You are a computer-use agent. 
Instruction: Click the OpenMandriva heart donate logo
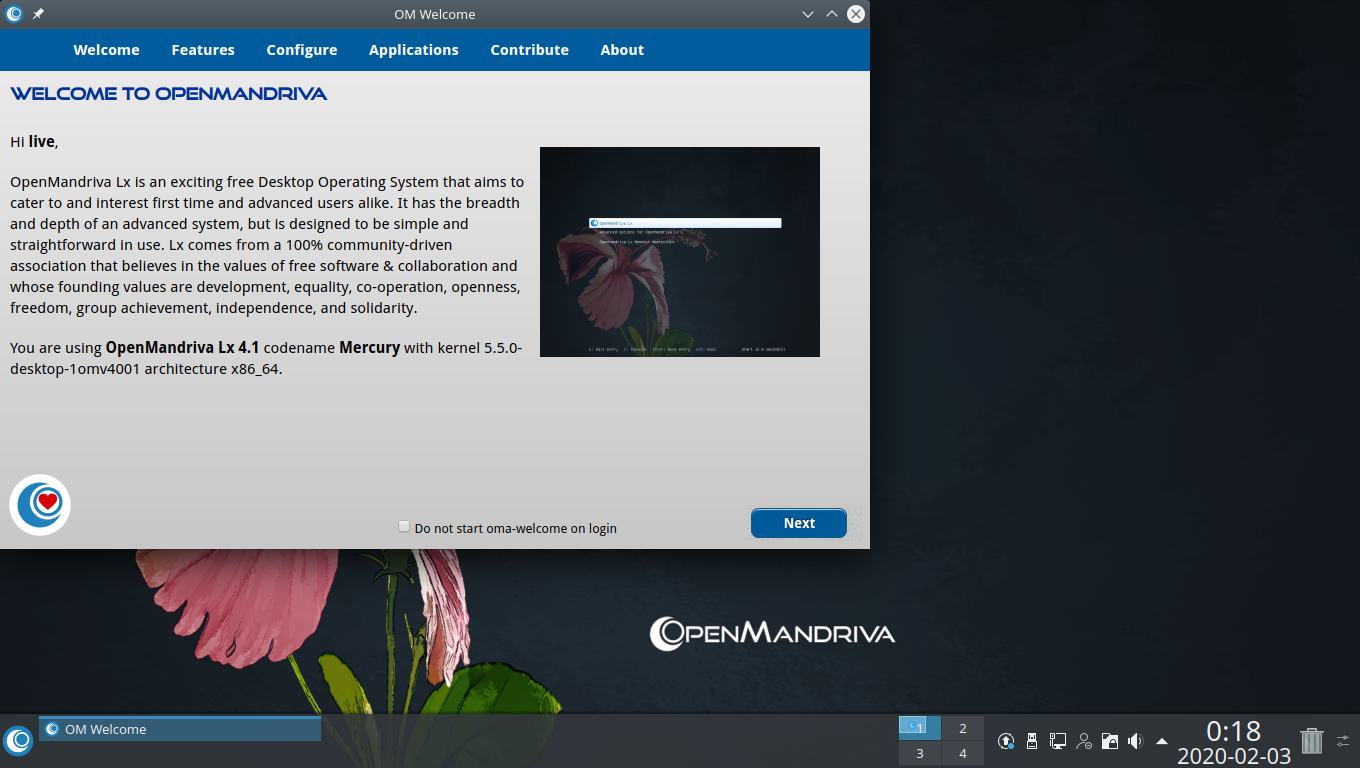coord(40,505)
